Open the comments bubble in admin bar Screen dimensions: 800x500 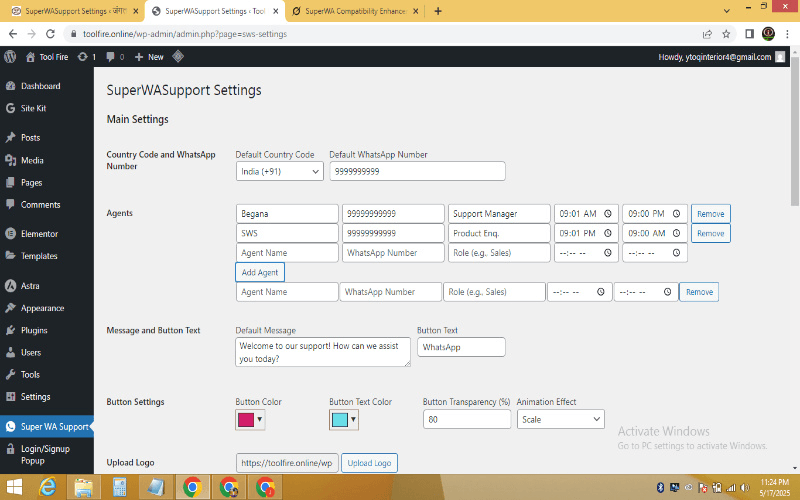pos(115,57)
